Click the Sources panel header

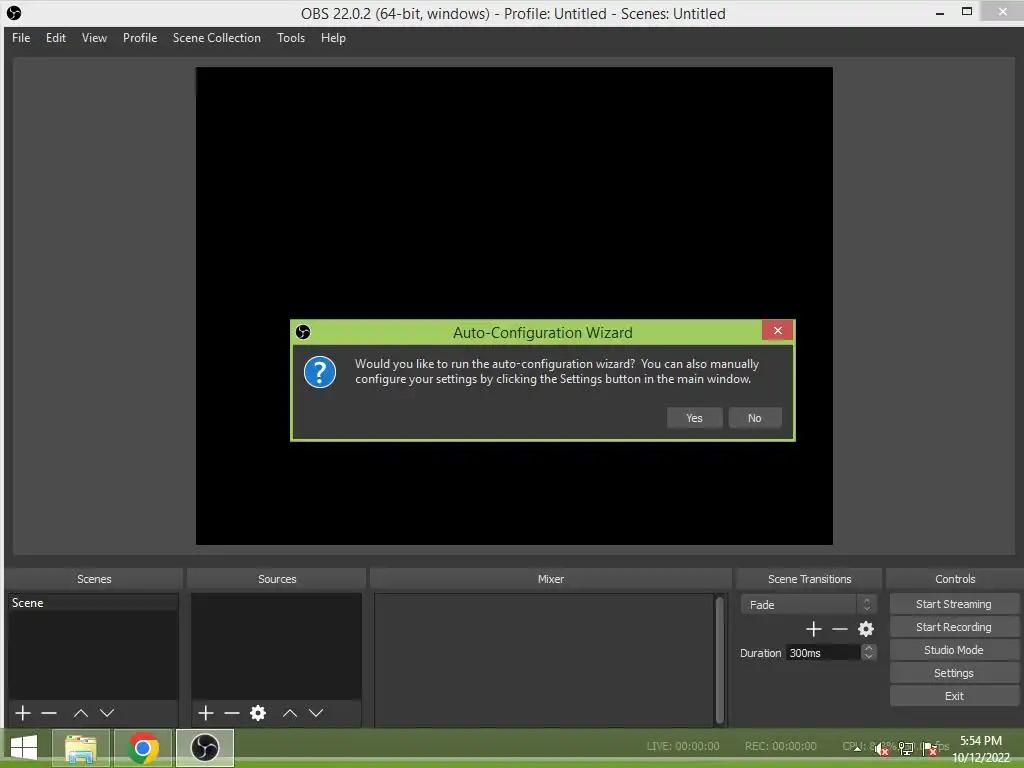(277, 579)
